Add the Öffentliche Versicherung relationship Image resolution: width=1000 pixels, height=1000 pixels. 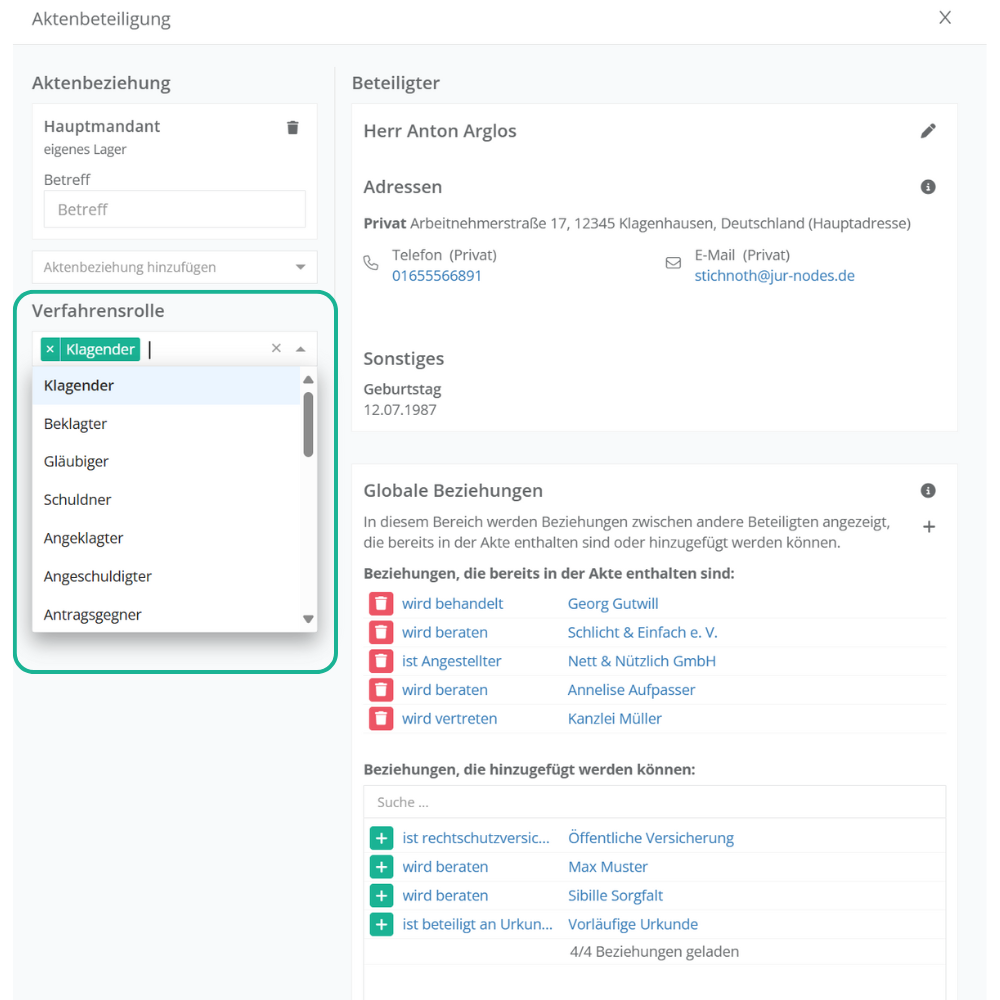[x=381, y=838]
